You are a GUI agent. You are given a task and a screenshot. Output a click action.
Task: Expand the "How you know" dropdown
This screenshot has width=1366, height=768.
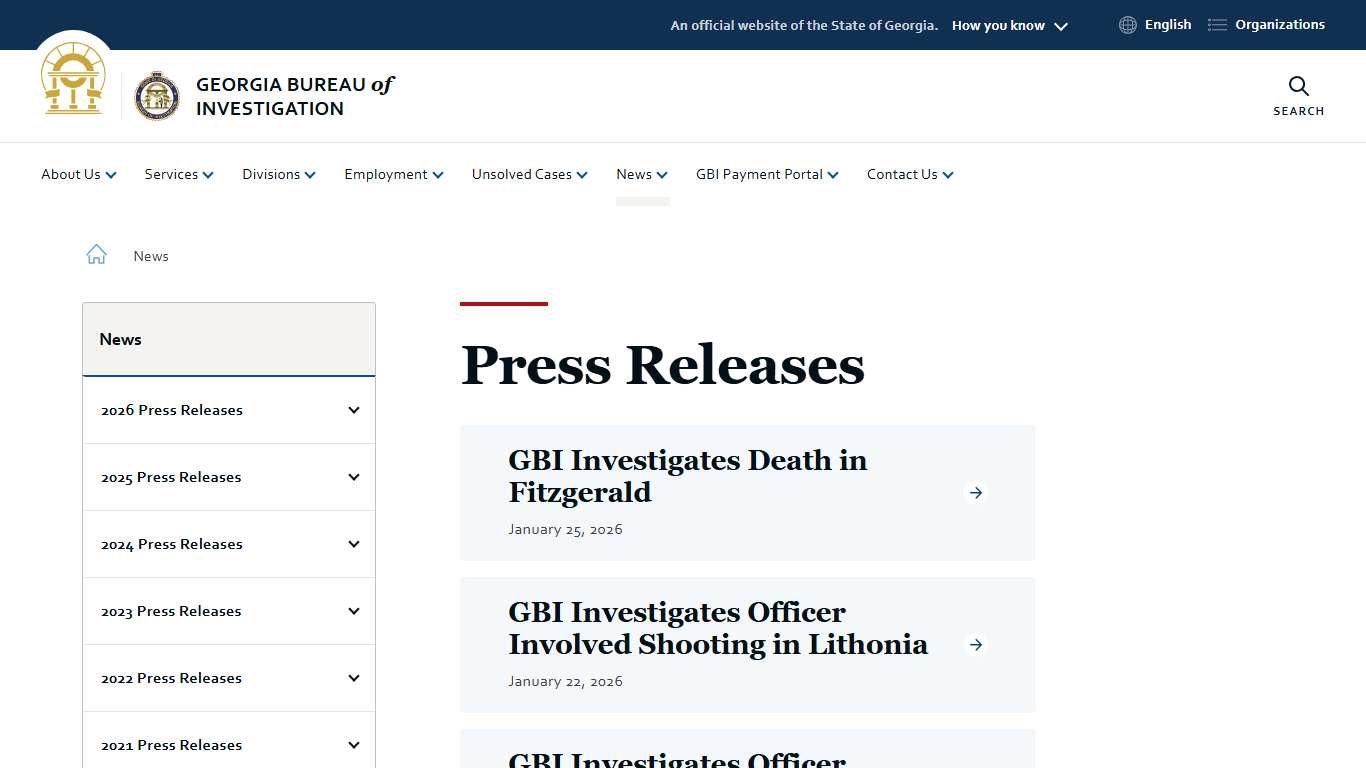coord(1009,25)
